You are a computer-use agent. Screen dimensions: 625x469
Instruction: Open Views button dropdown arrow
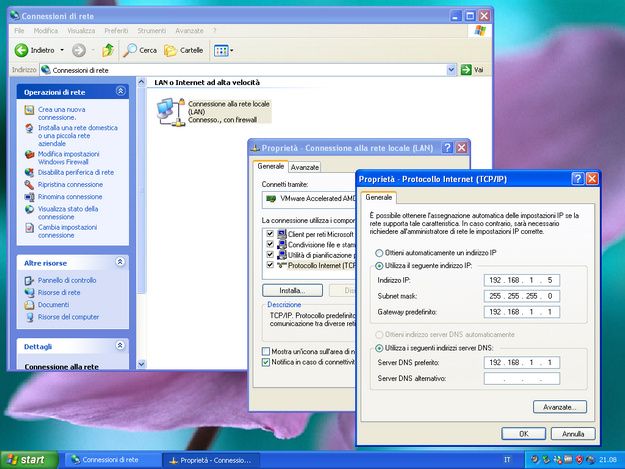pyautogui.click(x=232, y=51)
